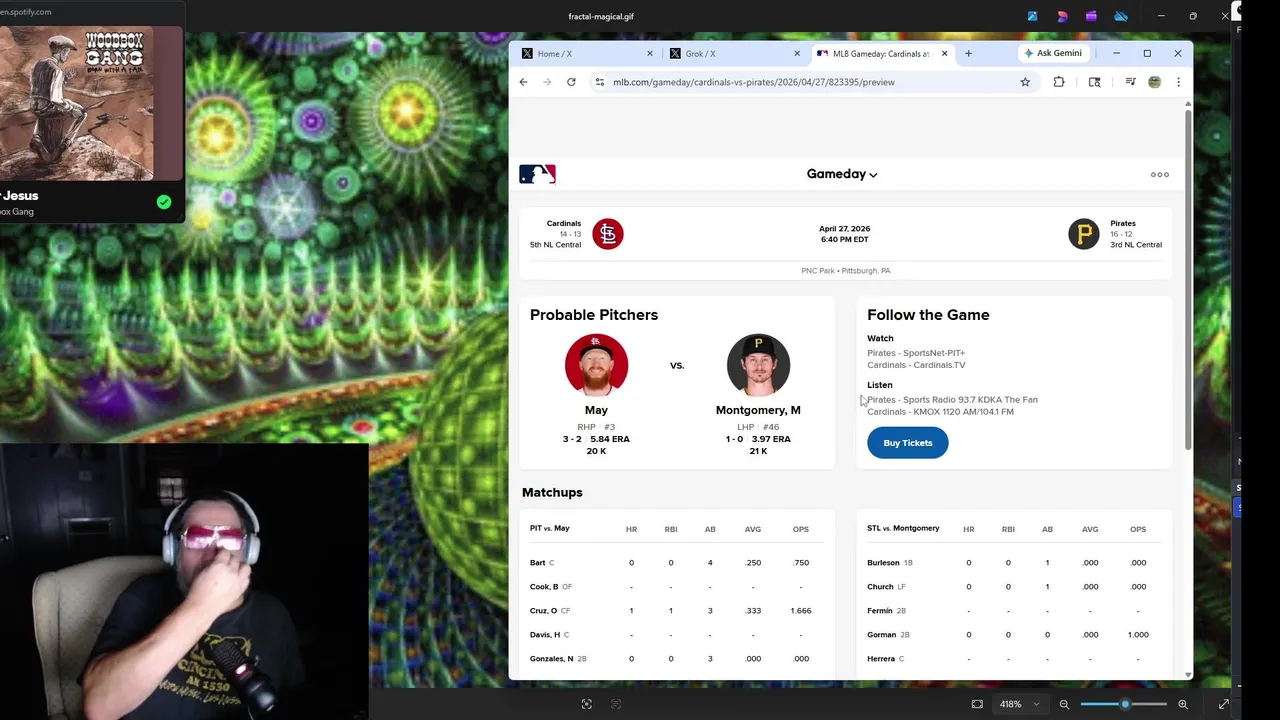The image size is (1280, 720).
Task: Open the Clipchamp icon in photo viewer
Action: pos(1091,16)
